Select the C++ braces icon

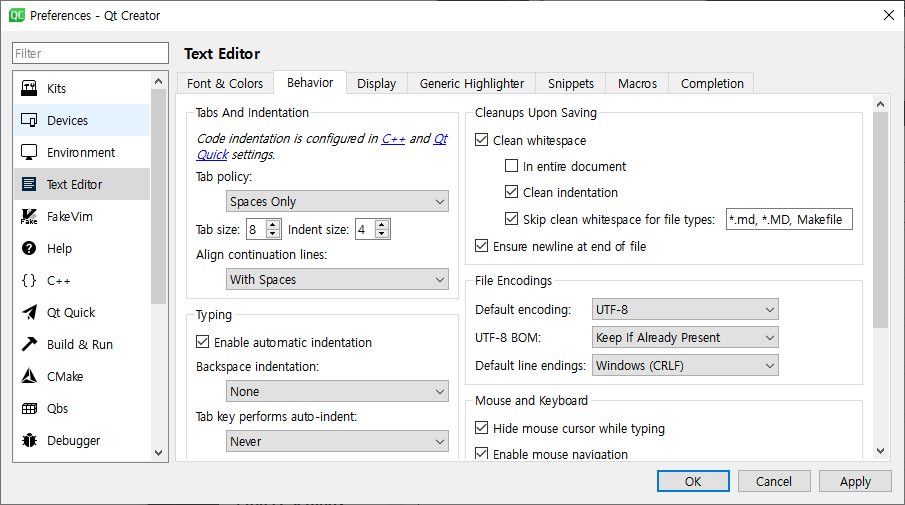click(29, 280)
